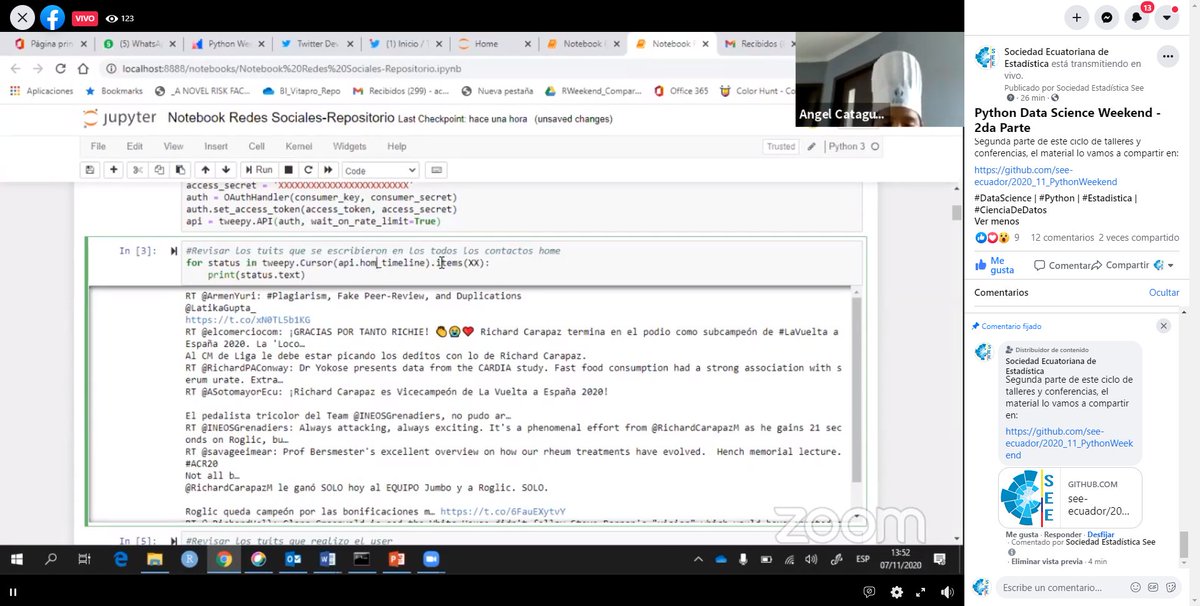Toggle the notebook Trusted indicator
Viewport: 1200px width, 606px height.
pyautogui.click(x=780, y=146)
